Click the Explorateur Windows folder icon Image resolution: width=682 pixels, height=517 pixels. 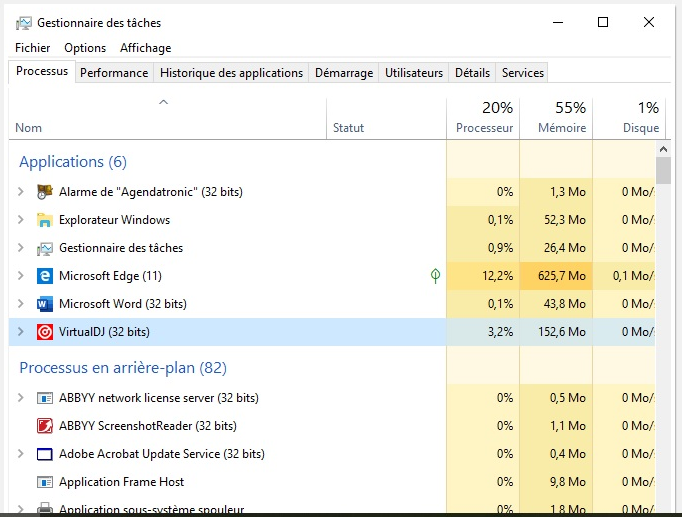(44, 220)
